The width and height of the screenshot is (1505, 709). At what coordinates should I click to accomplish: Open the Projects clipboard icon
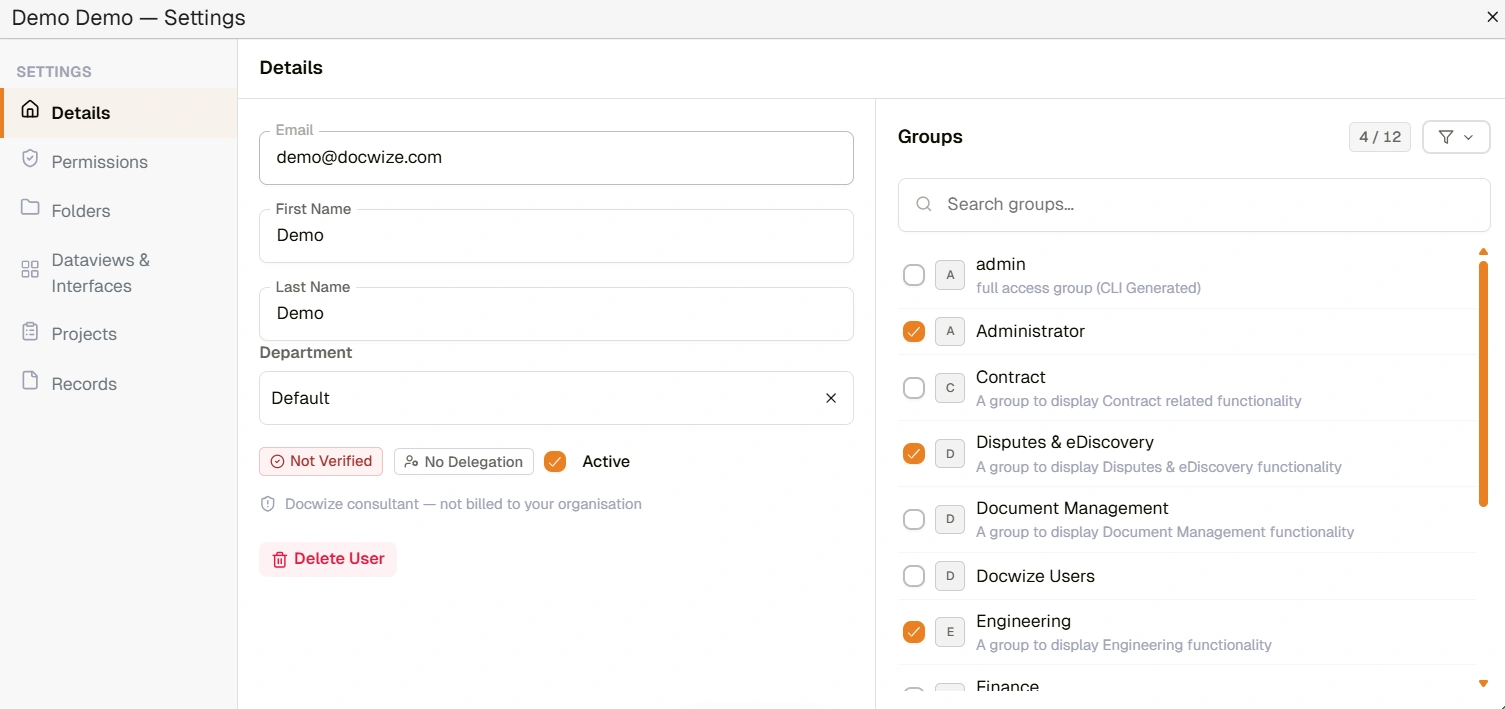[x=30, y=332]
